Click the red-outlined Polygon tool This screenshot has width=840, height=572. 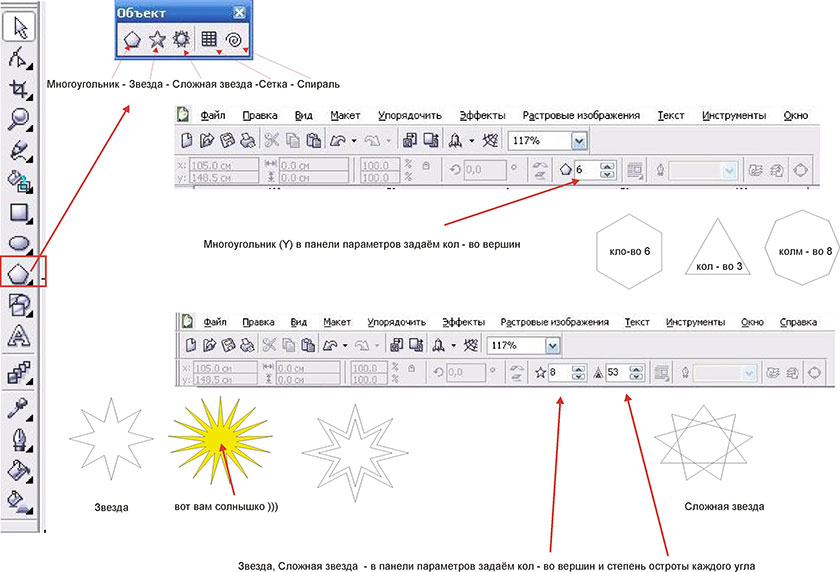tap(20, 272)
